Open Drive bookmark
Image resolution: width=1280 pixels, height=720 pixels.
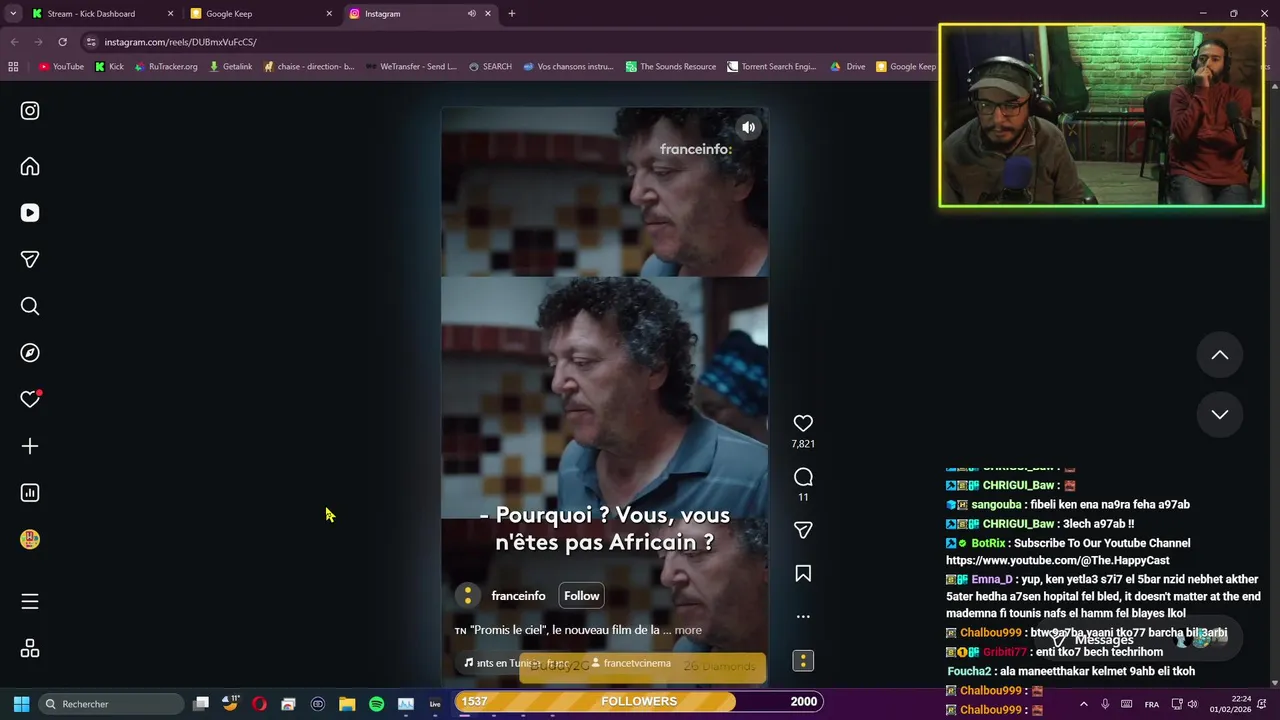point(848,67)
